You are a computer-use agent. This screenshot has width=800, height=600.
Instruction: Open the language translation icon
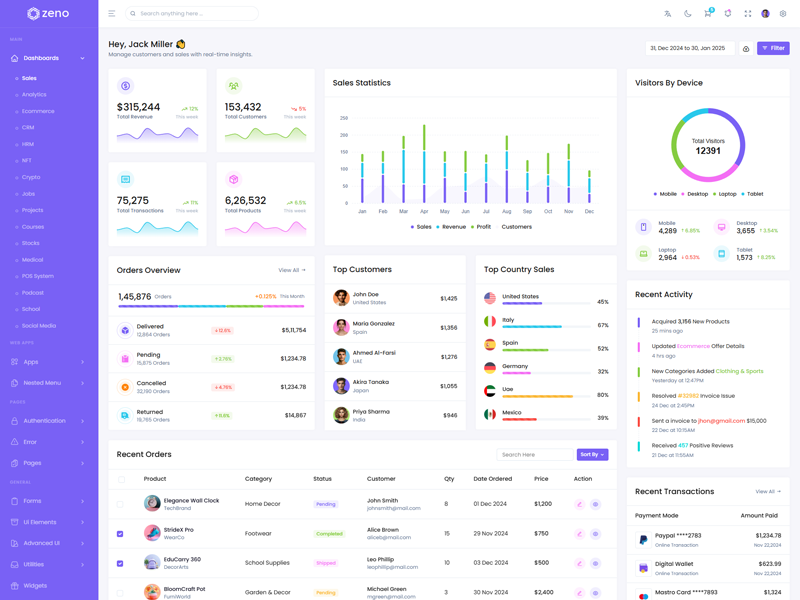(x=667, y=14)
